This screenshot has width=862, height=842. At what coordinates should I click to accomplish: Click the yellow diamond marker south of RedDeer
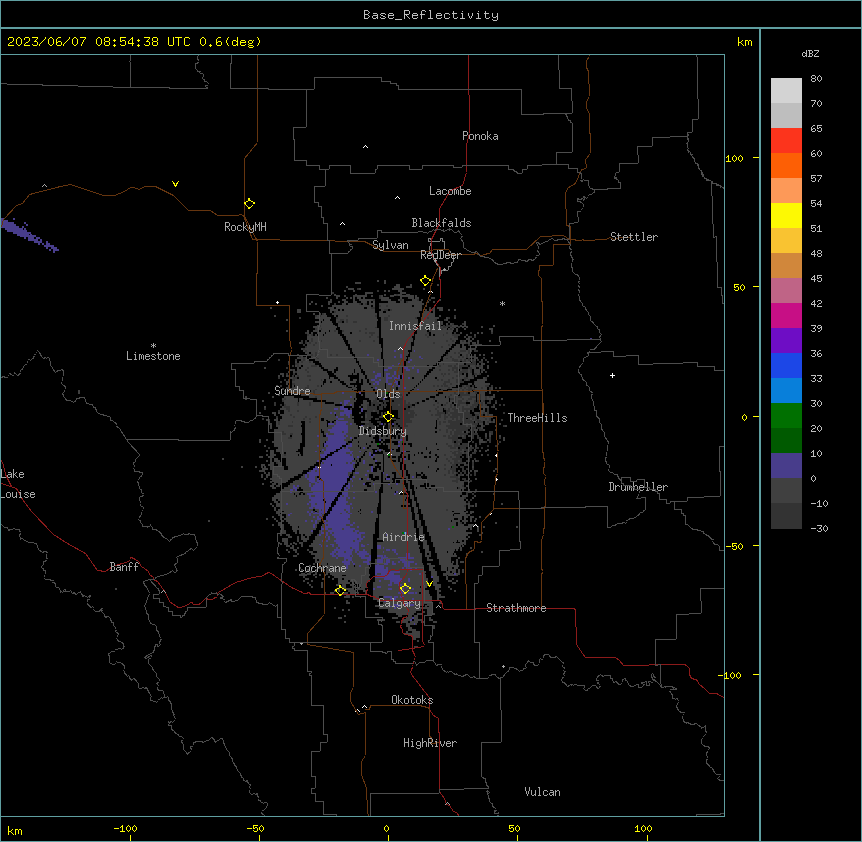[x=426, y=281]
